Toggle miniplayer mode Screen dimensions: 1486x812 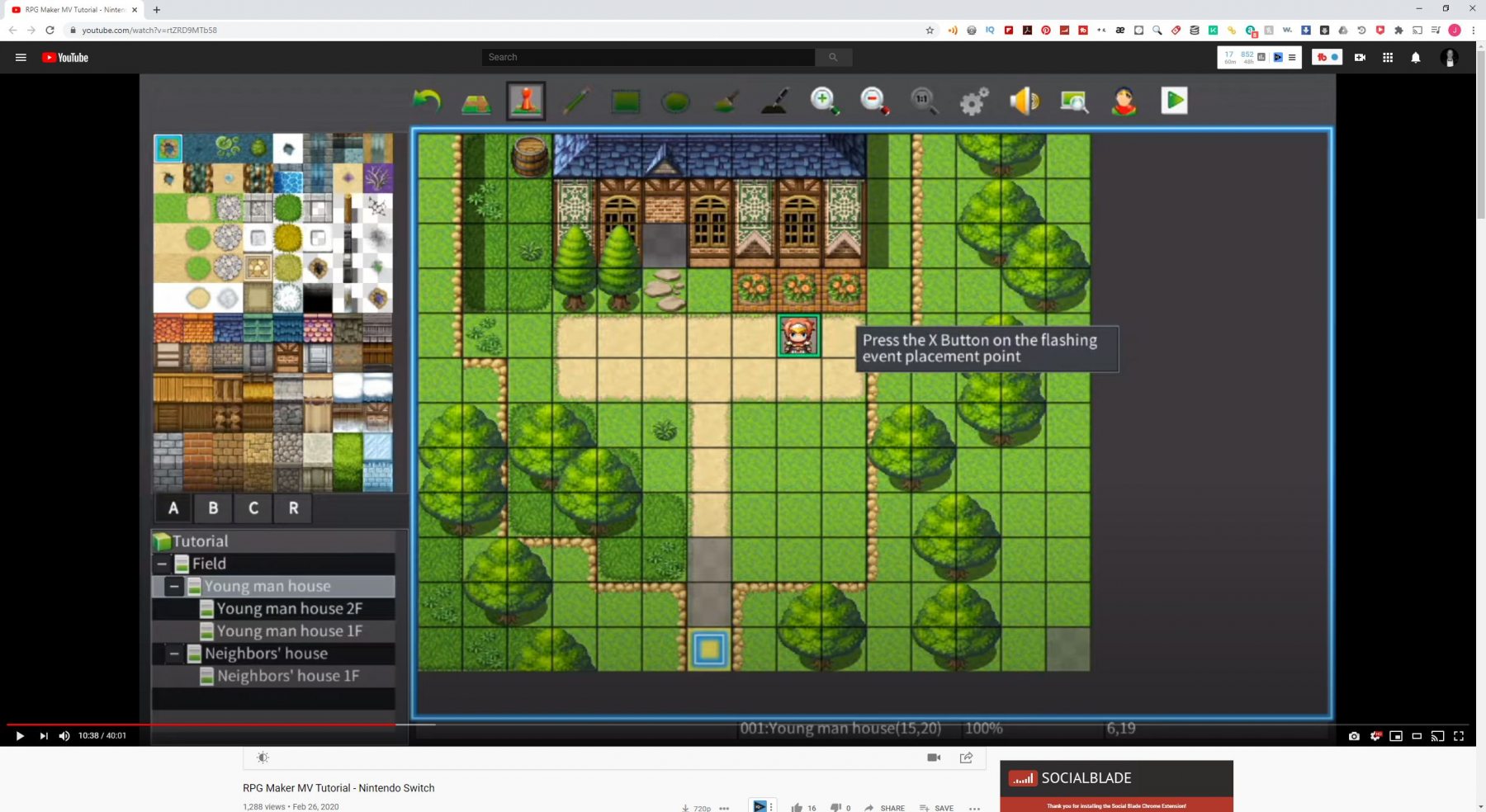tap(1395, 736)
